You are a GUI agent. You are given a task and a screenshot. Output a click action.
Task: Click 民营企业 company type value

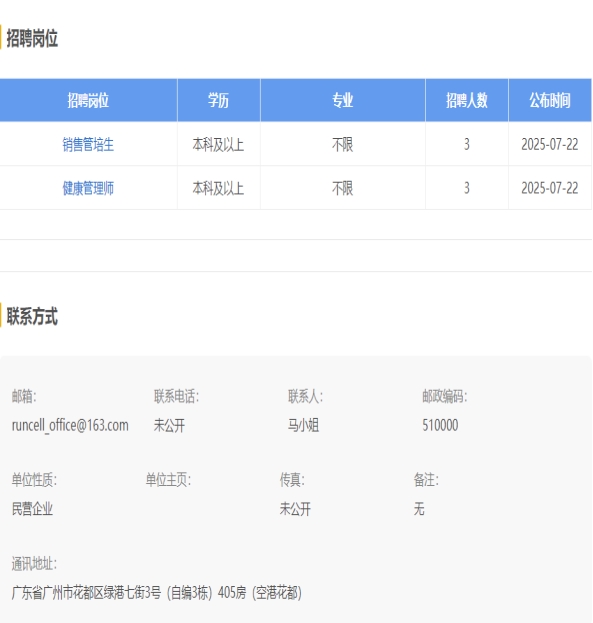click(x=32, y=509)
